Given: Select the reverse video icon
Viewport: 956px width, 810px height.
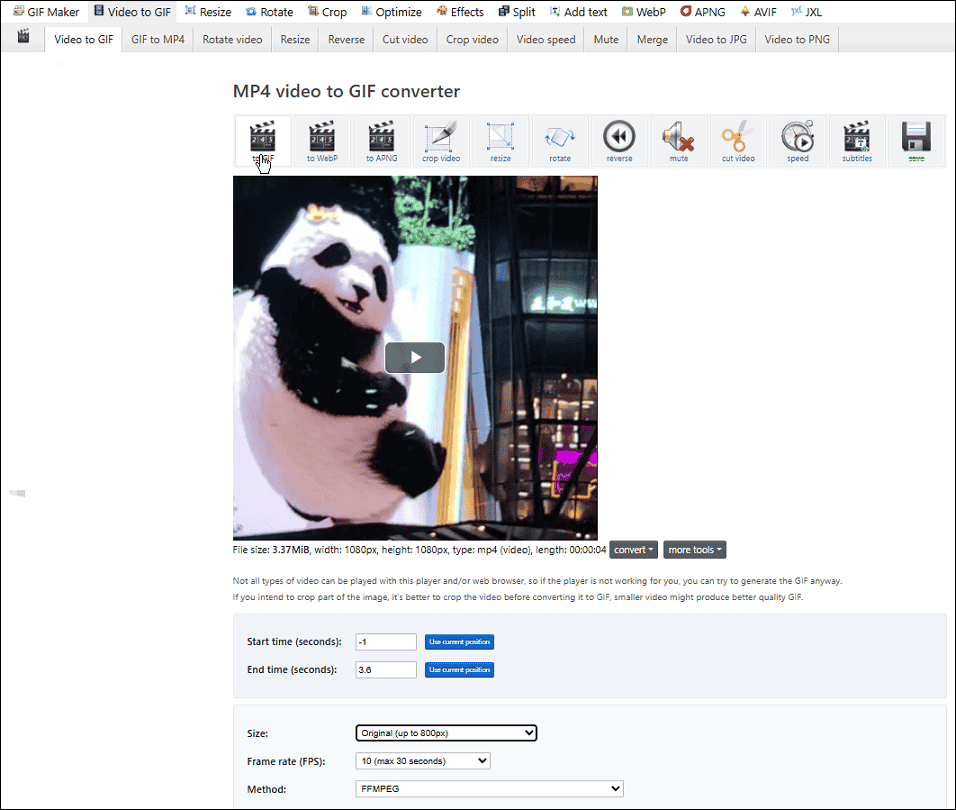Looking at the screenshot, I should [x=619, y=141].
